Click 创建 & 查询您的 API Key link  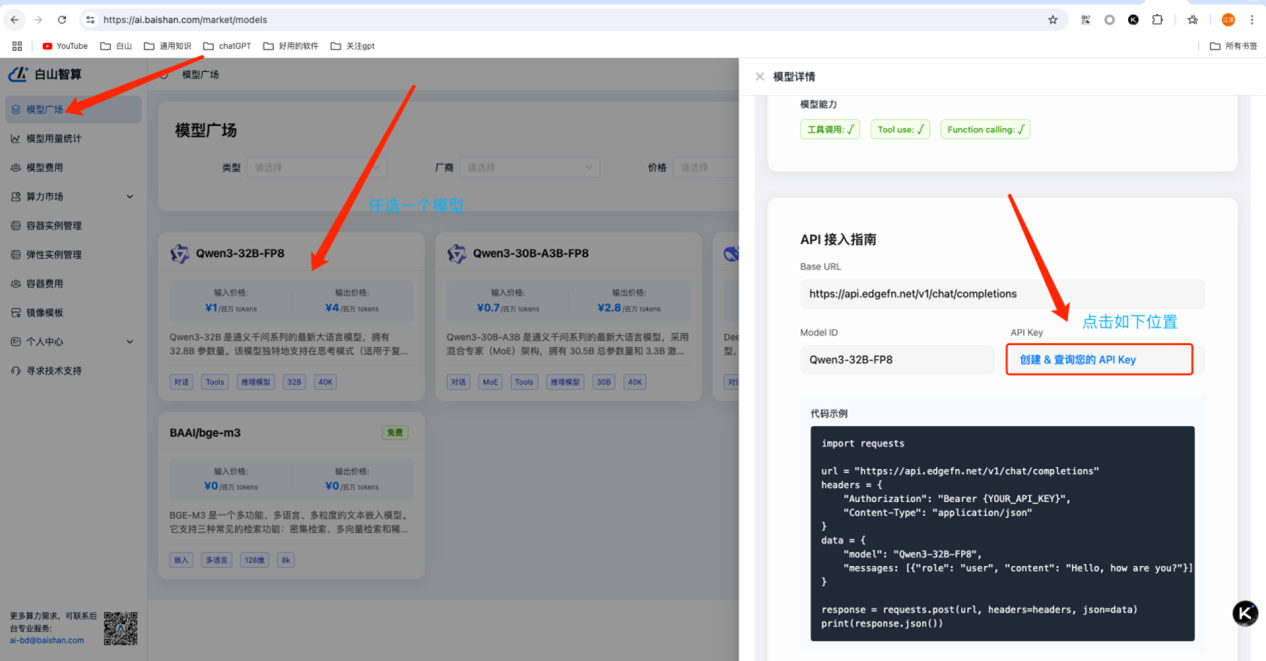[x=1078, y=360]
